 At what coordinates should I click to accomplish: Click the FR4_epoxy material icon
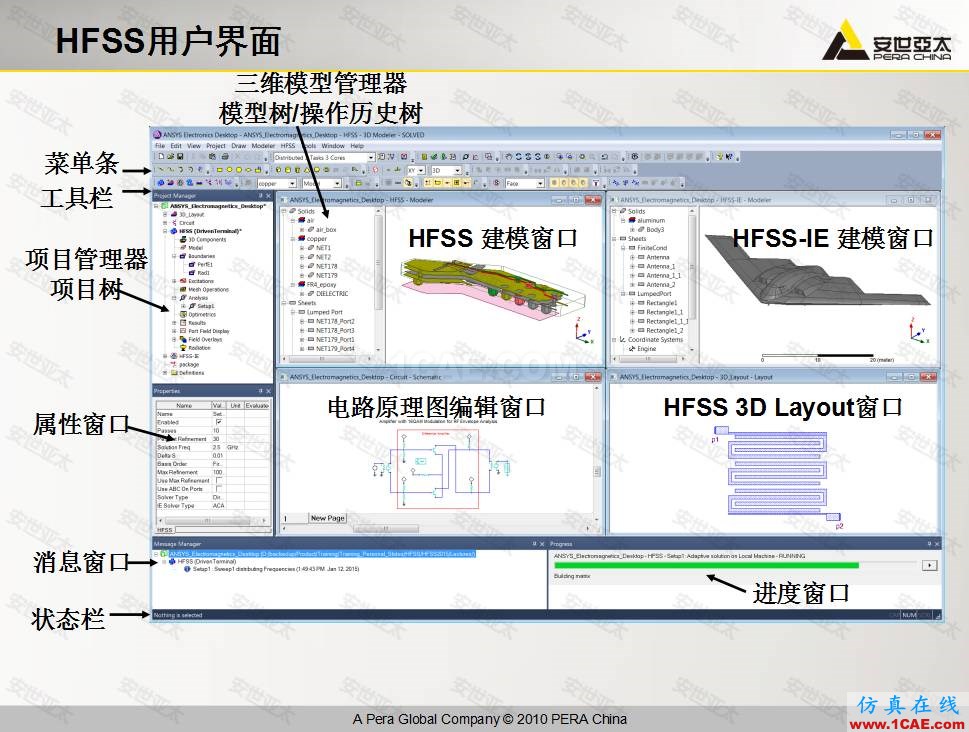tap(302, 284)
